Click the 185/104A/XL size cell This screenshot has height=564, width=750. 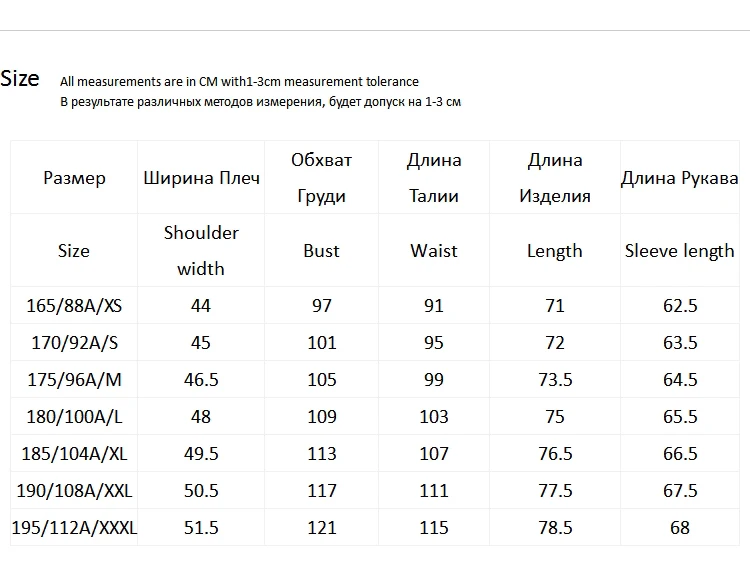[74, 453]
